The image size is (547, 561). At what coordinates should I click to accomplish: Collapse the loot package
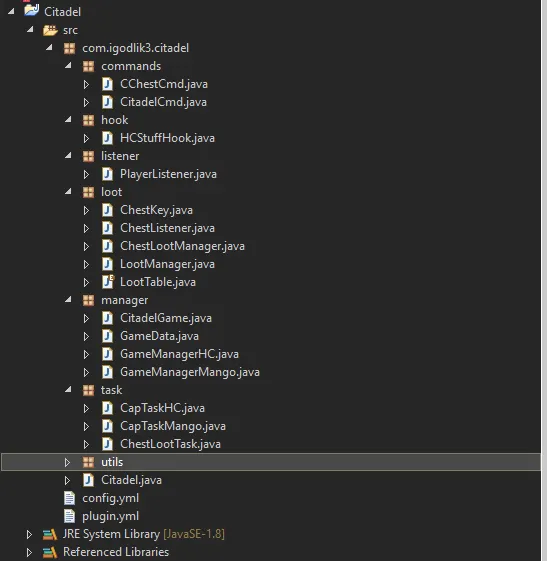point(68,192)
